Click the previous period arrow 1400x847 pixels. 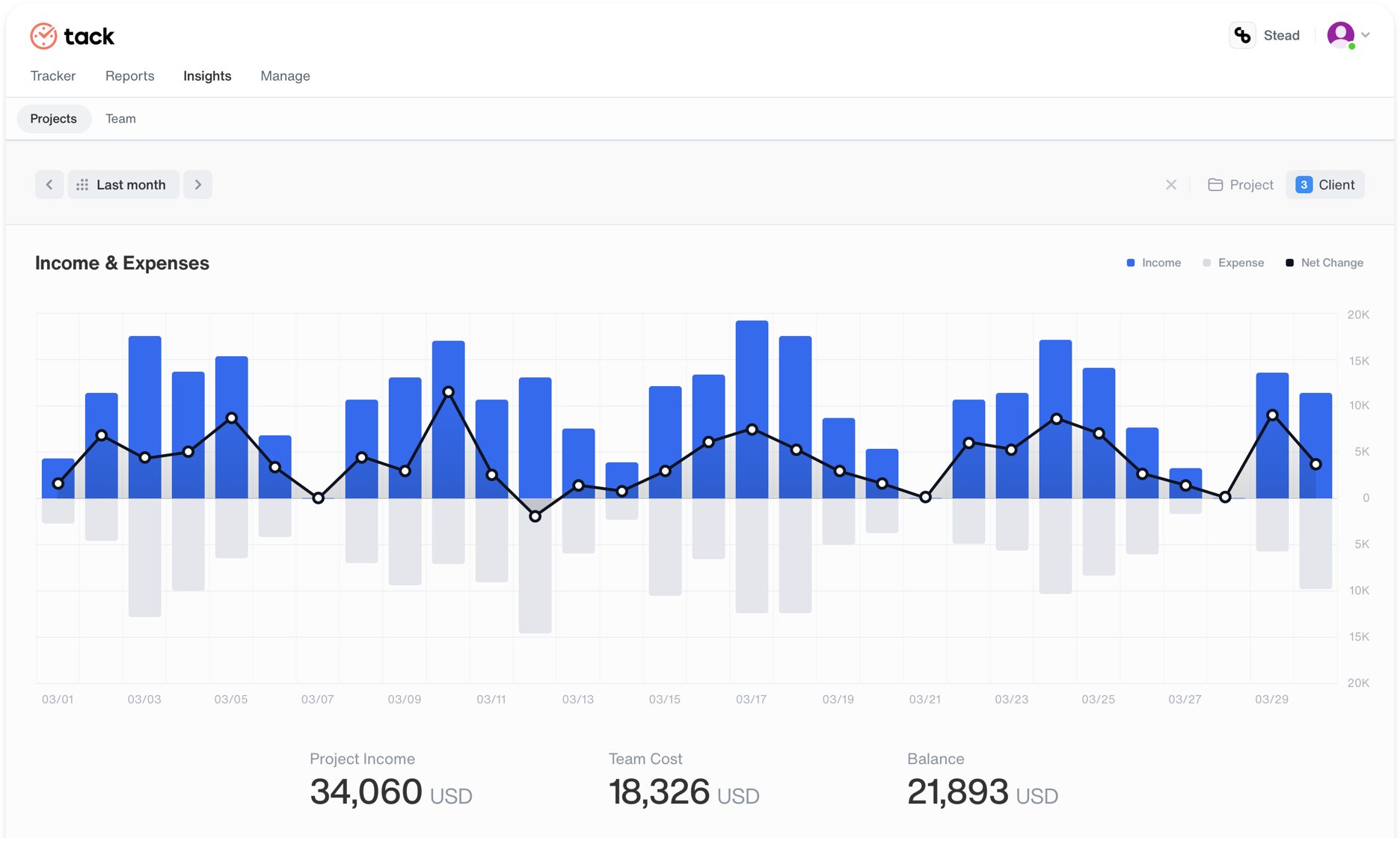coord(49,185)
